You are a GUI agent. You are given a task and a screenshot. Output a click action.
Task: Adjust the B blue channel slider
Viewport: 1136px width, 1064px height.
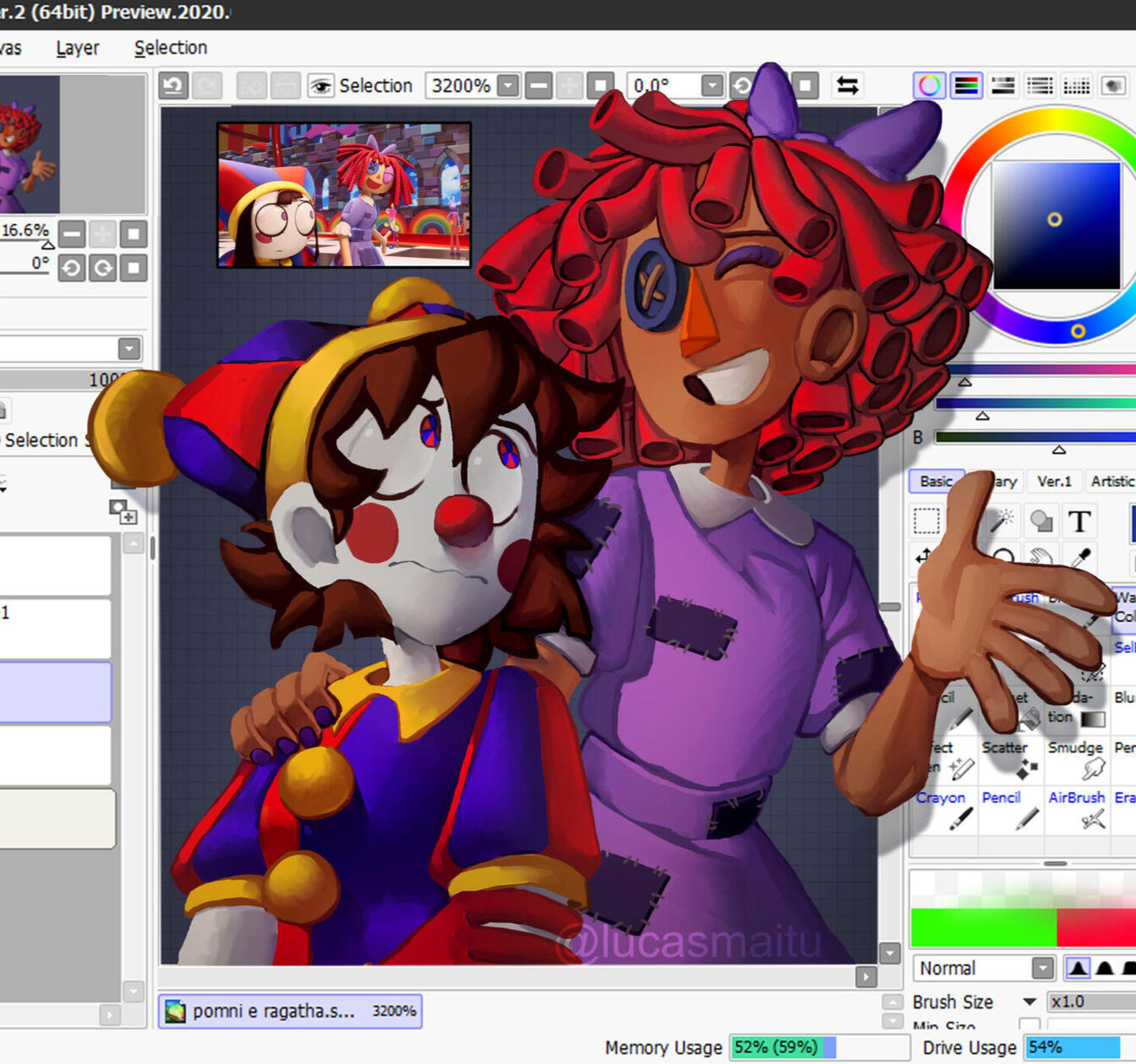tap(1035, 438)
